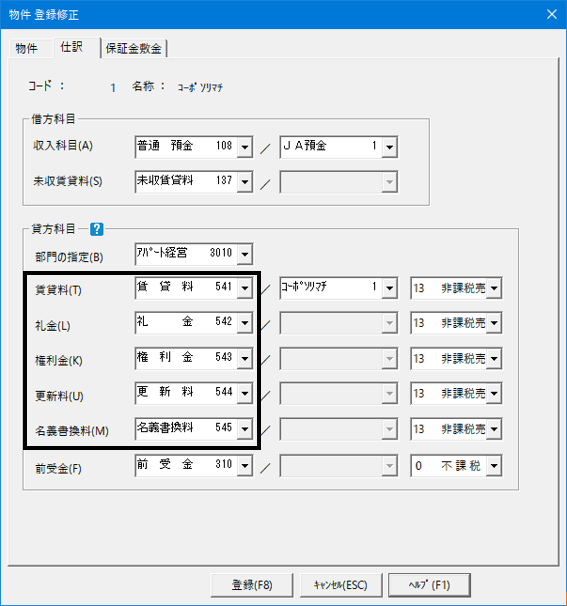Open the disabled sub-account dropdown for 前受金
Viewport: 567px width, 606px height.
click(390, 466)
